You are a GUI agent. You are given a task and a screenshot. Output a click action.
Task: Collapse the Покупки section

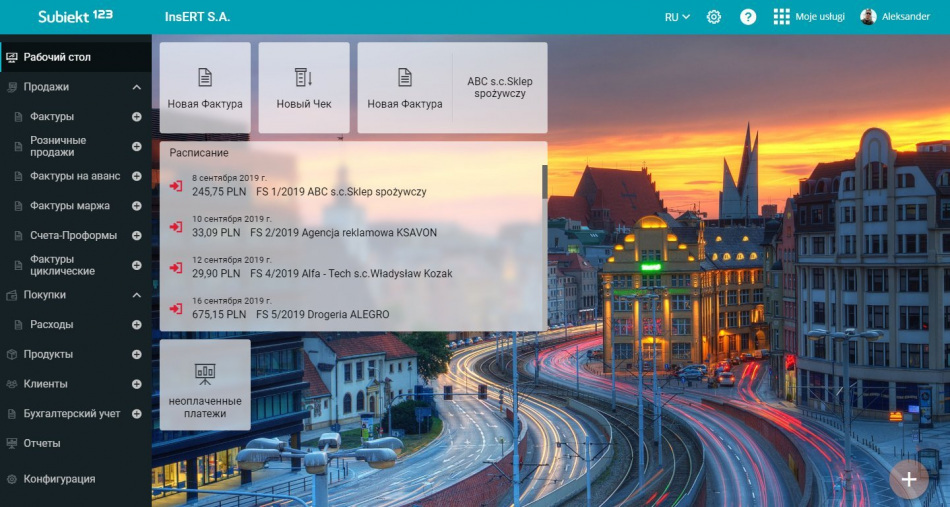pos(137,295)
